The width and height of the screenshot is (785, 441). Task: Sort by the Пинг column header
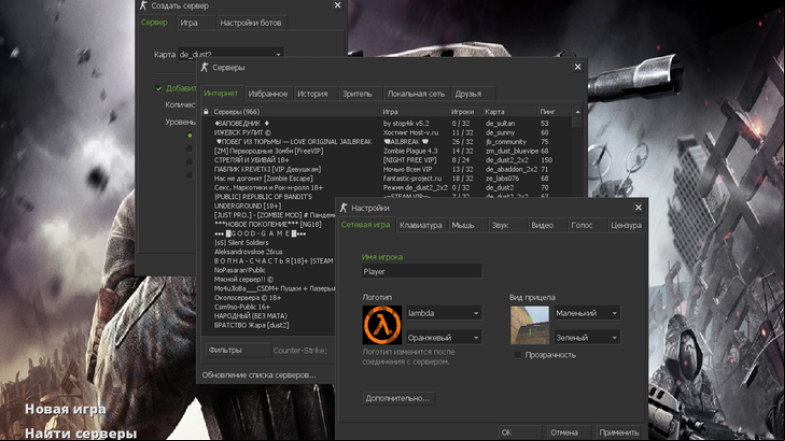tap(553, 112)
